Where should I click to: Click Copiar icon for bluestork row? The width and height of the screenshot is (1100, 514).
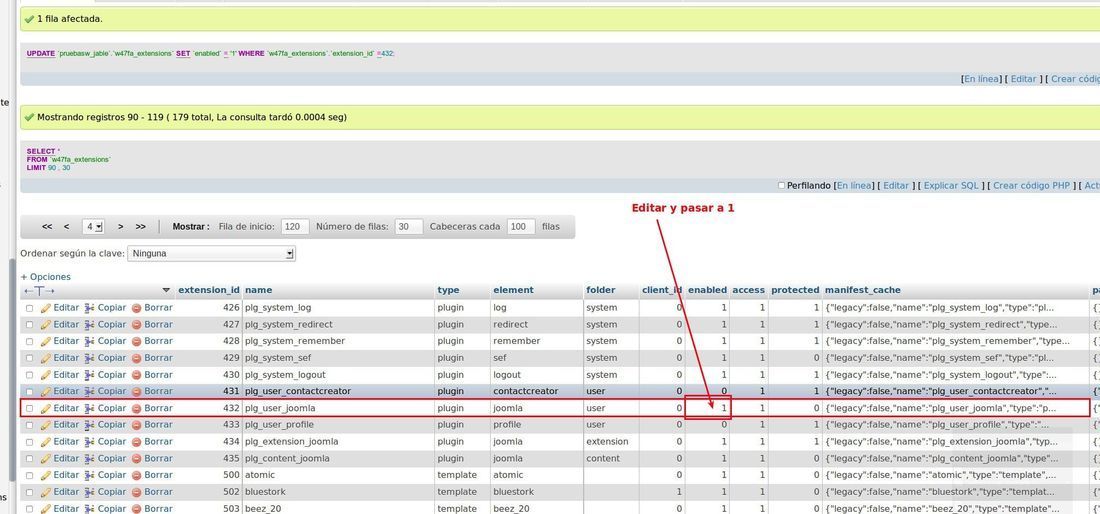[x=90, y=492]
